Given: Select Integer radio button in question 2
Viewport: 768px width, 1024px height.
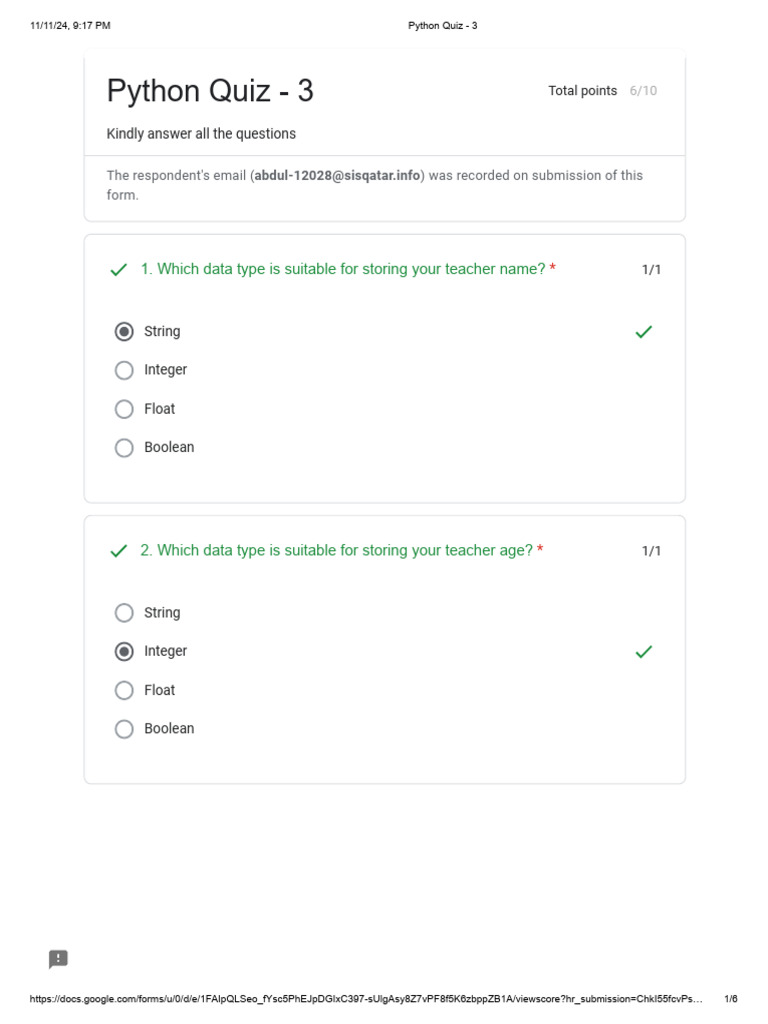Looking at the screenshot, I should coord(124,652).
